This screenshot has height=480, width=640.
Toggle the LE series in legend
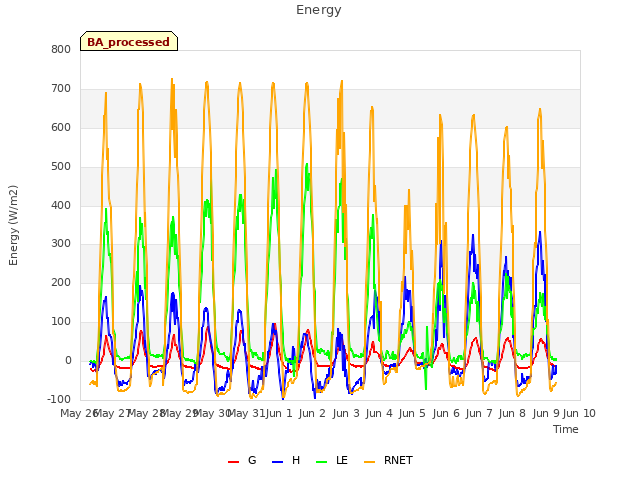tap(332, 460)
